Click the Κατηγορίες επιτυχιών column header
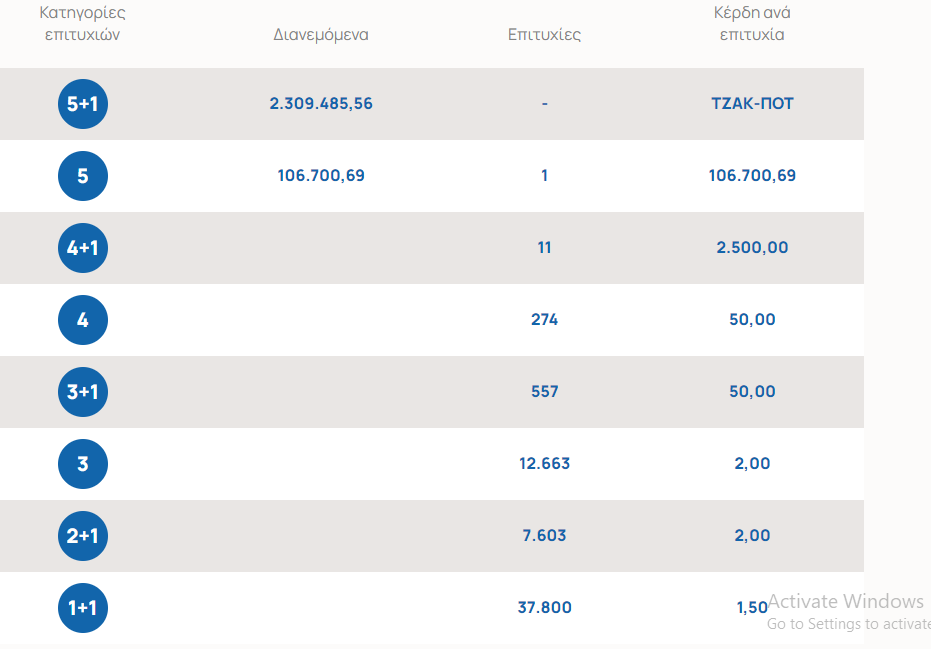This screenshot has width=931, height=649. pos(83,24)
